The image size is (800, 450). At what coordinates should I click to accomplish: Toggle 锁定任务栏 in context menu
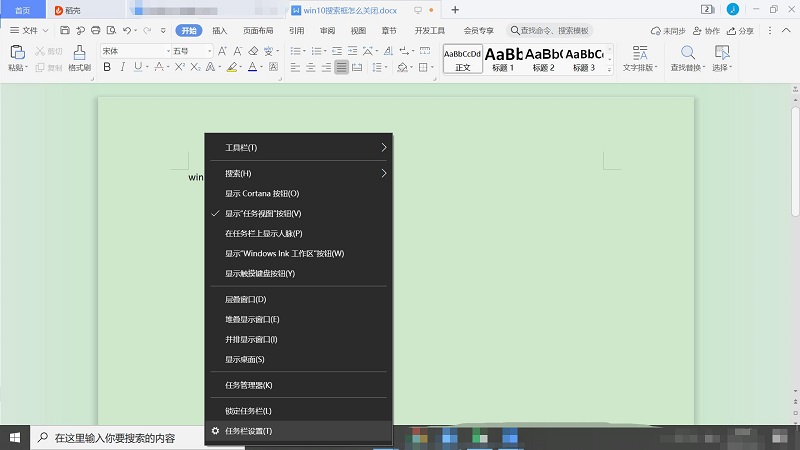[x=248, y=411]
